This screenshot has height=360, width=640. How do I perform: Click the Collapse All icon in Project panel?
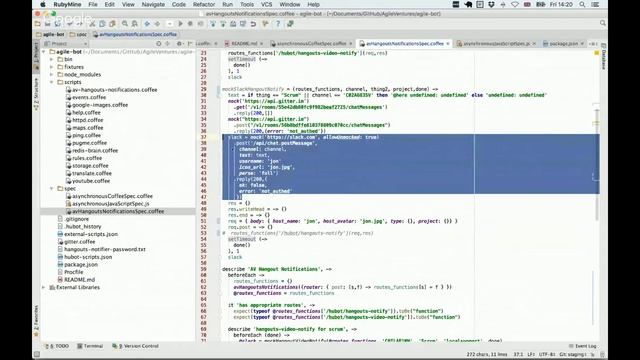point(168,44)
